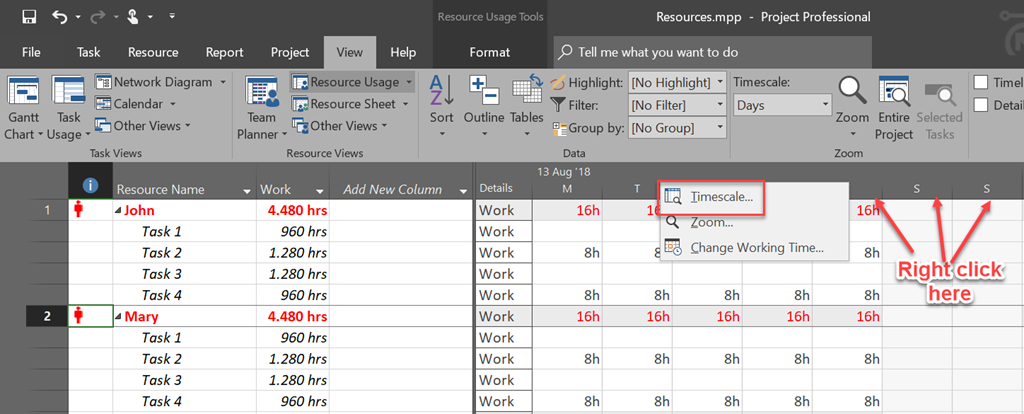Viewport: 1024px width, 414px height.
Task: Click the Tell me search box
Action: [658, 52]
